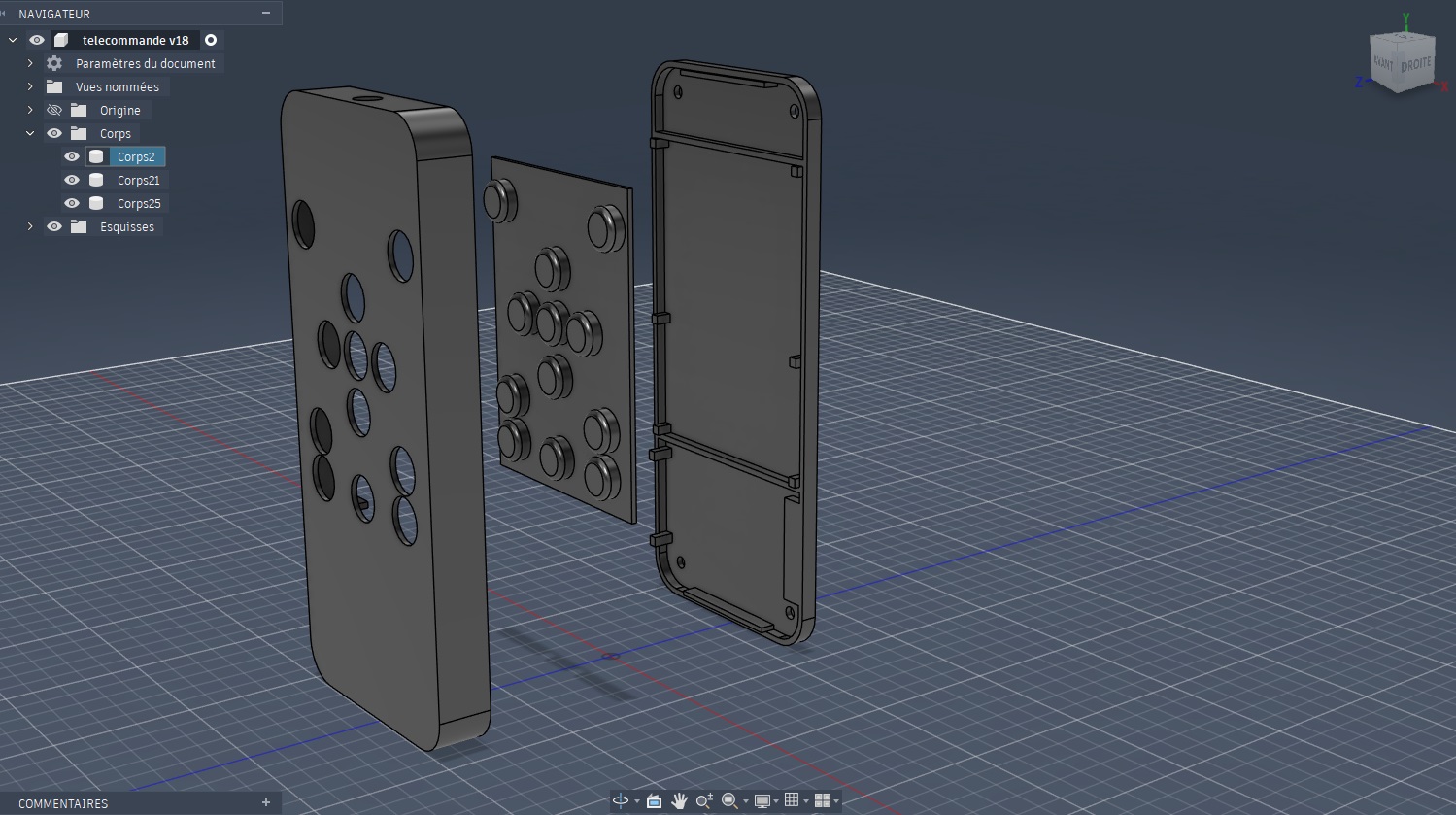Open the Orbit tool dropdown arrow
This screenshot has height=815, width=1456.
636,801
